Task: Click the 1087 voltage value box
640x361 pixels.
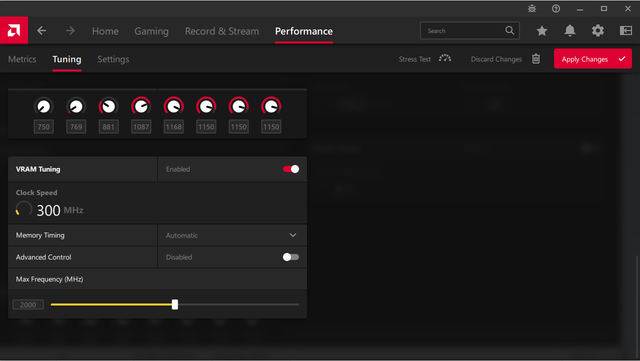Action: tap(141, 127)
